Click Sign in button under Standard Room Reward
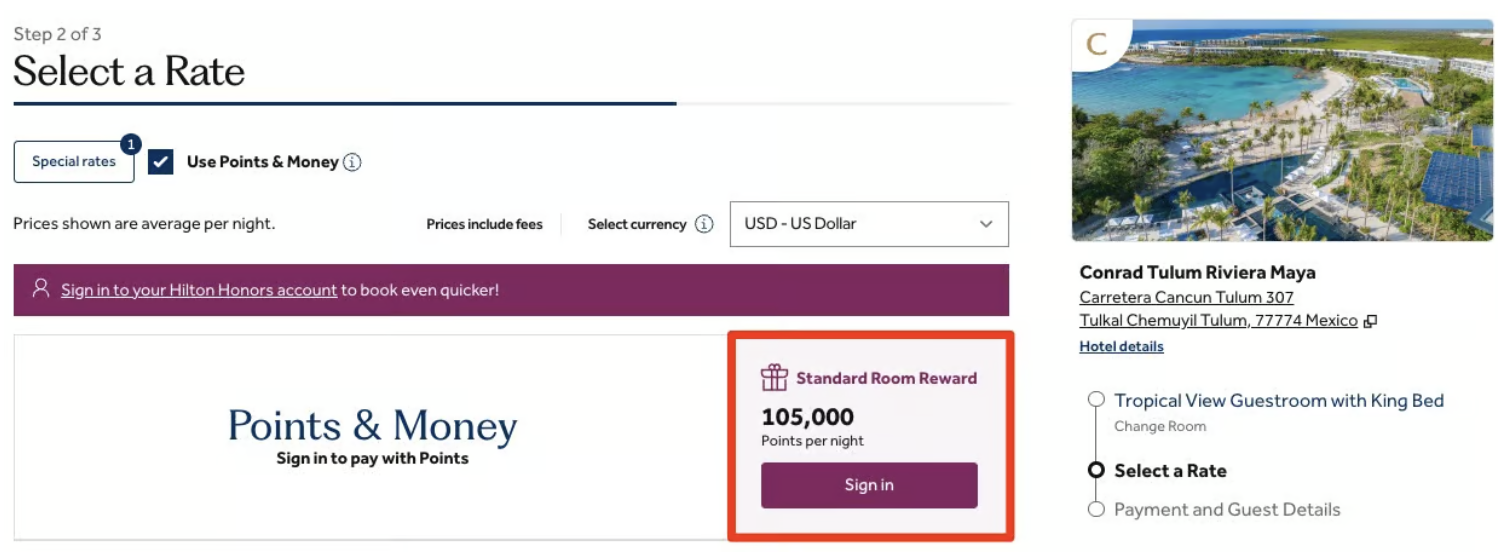The image size is (1498, 552). (x=869, y=485)
